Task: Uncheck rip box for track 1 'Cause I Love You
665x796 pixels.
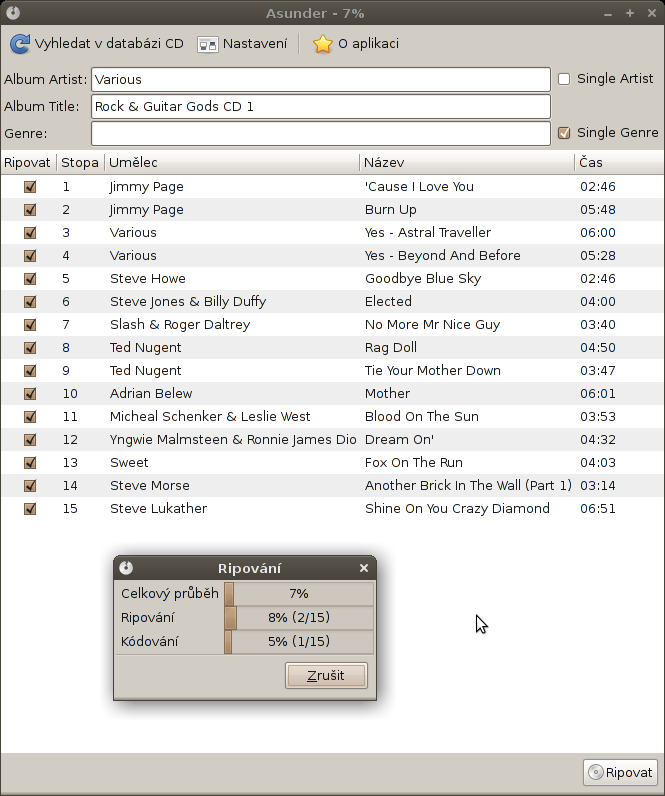Action: (30, 187)
